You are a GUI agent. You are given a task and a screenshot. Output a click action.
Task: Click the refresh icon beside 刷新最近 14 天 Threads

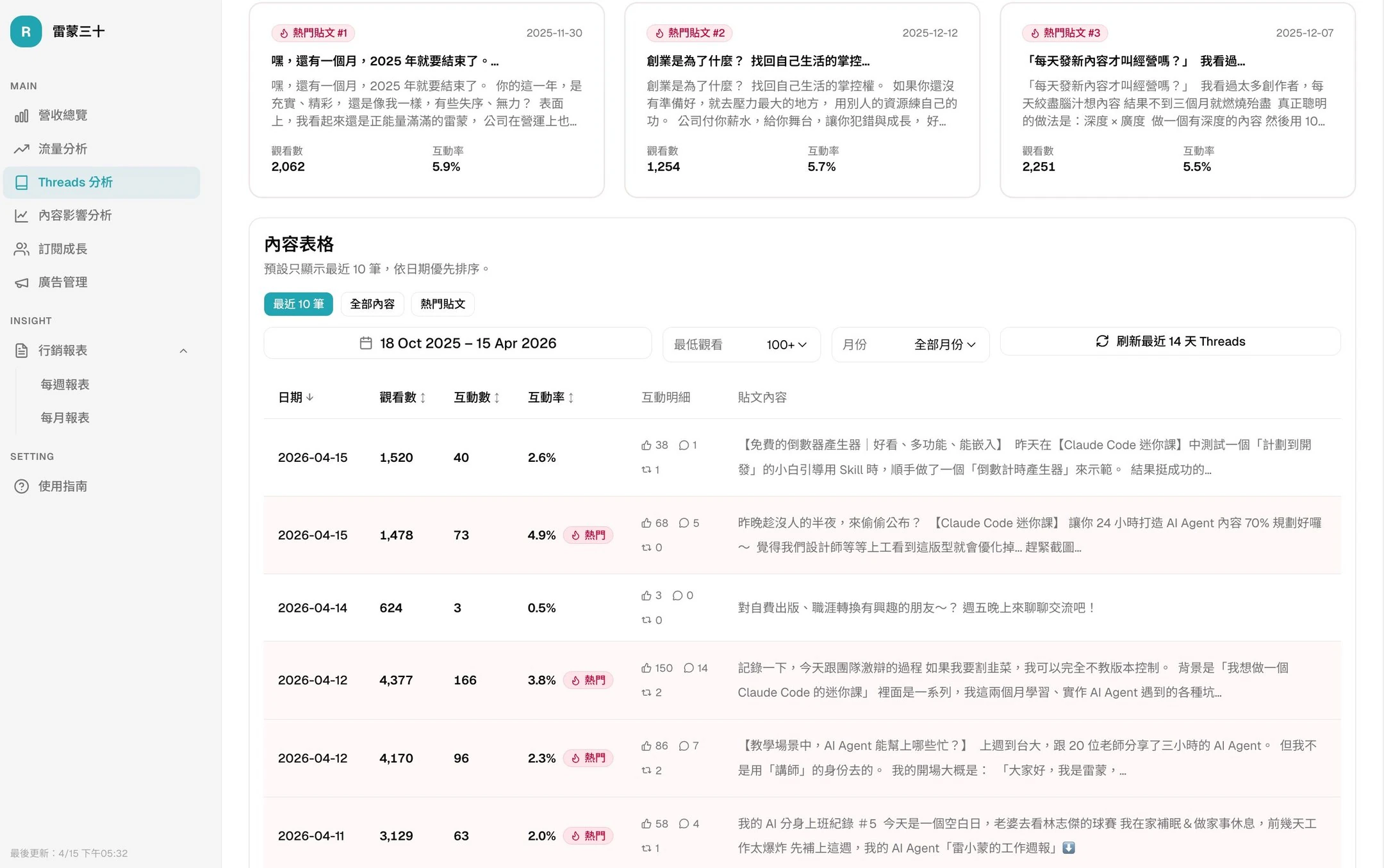1102,341
